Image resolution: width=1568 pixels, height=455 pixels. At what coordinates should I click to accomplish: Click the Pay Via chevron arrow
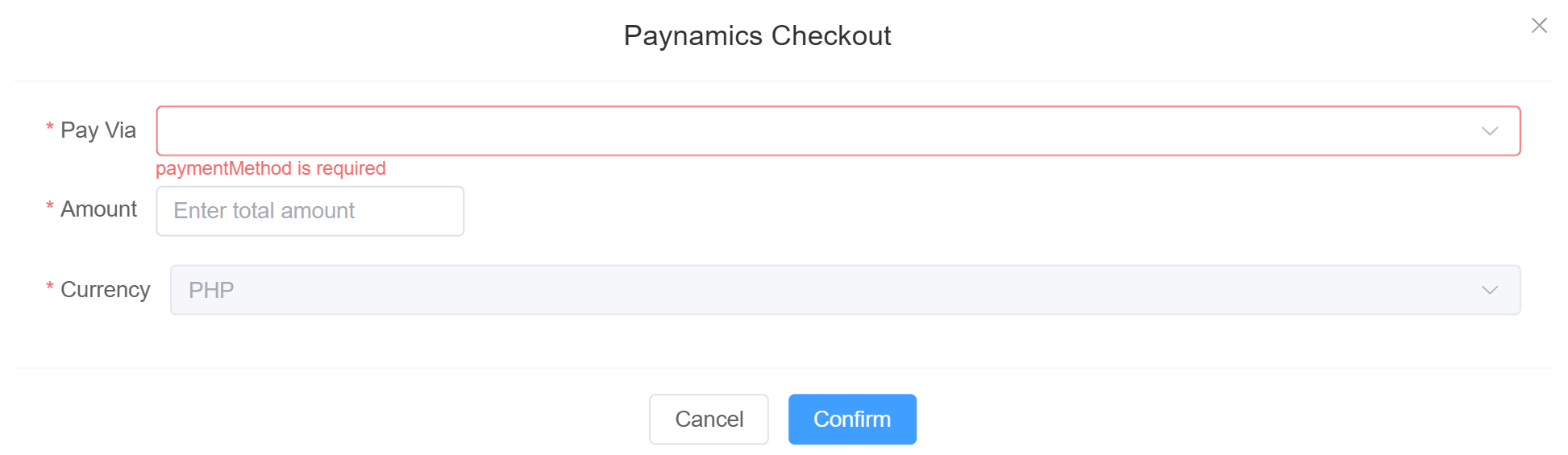(1490, 131)
